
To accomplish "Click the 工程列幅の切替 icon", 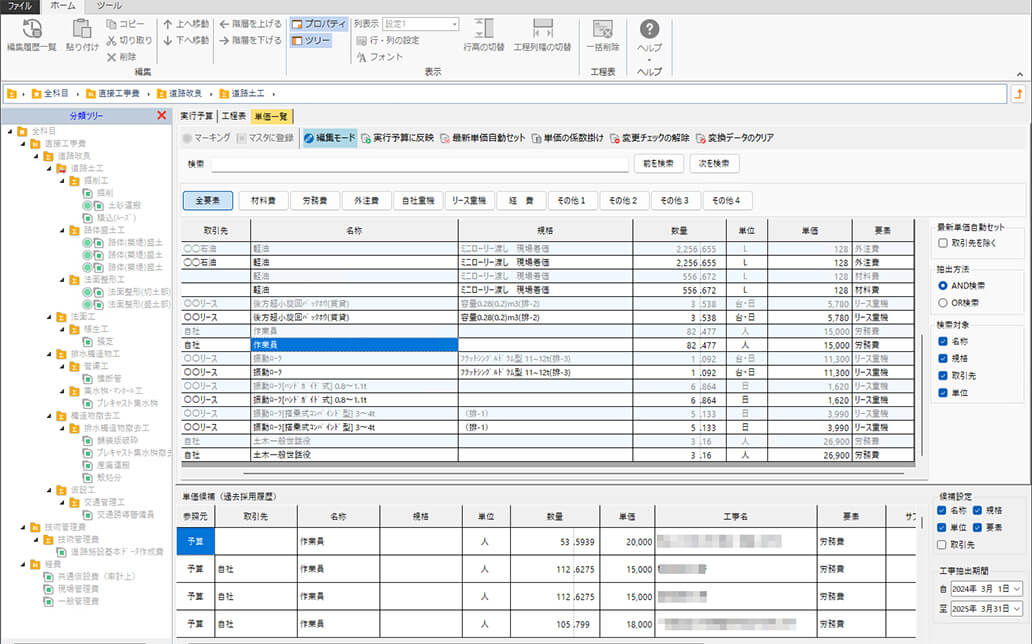I will tap(541, 35).
